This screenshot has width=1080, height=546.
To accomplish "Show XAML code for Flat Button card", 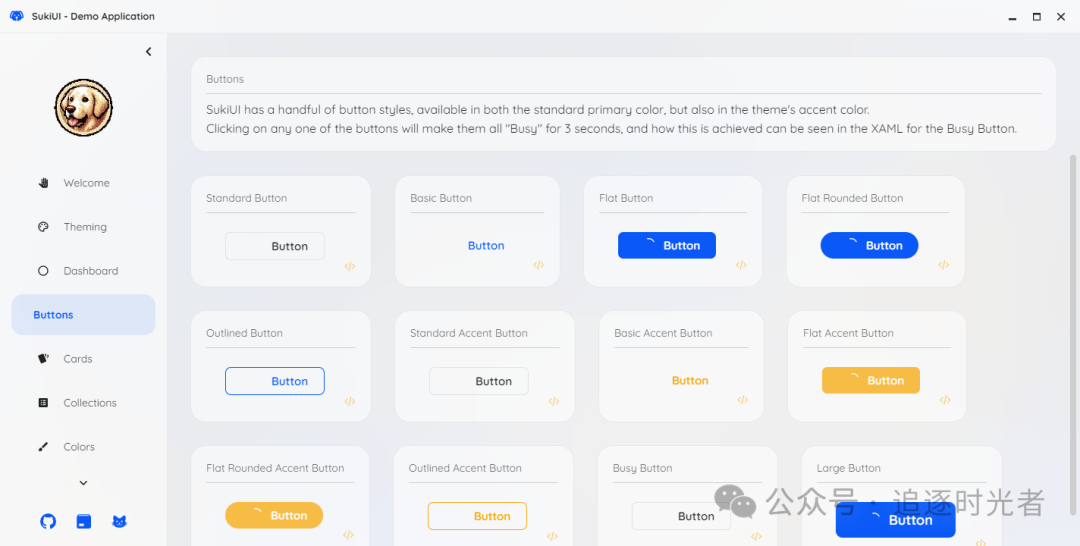I will 741,265.
